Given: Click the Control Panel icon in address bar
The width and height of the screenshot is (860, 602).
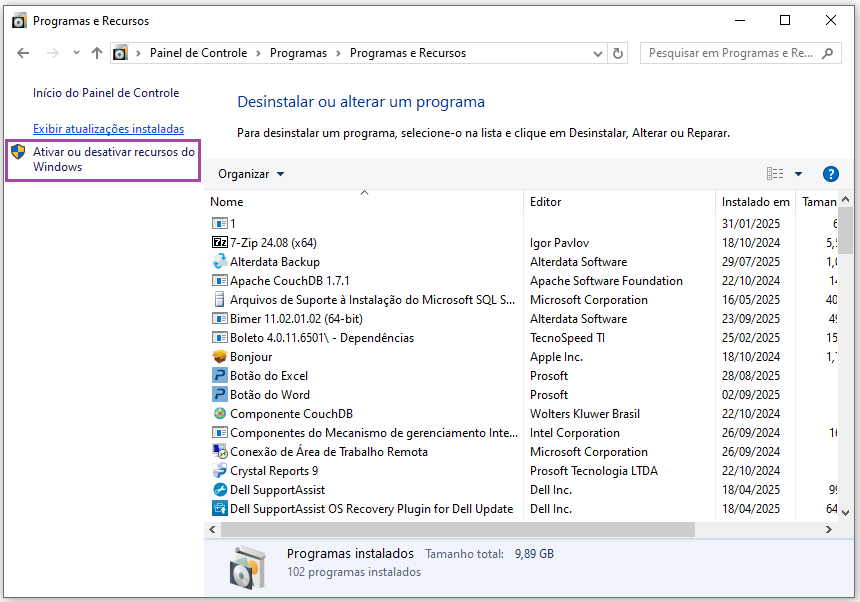Looking at the screenshot, I should coord(120,53).
